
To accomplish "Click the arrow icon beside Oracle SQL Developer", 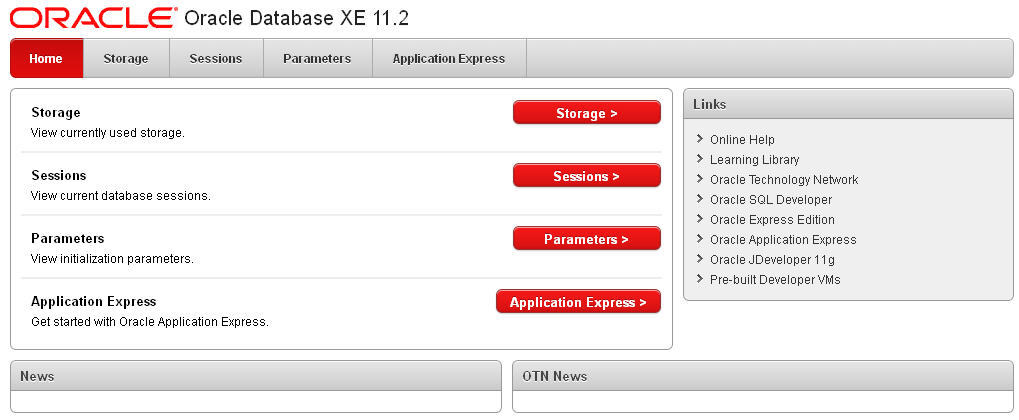I will [x=700, y=199].
